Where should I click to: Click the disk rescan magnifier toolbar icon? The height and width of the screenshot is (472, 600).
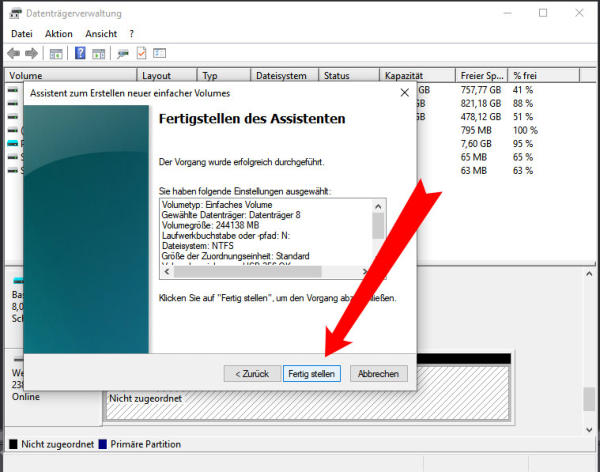tap(122, 54)
